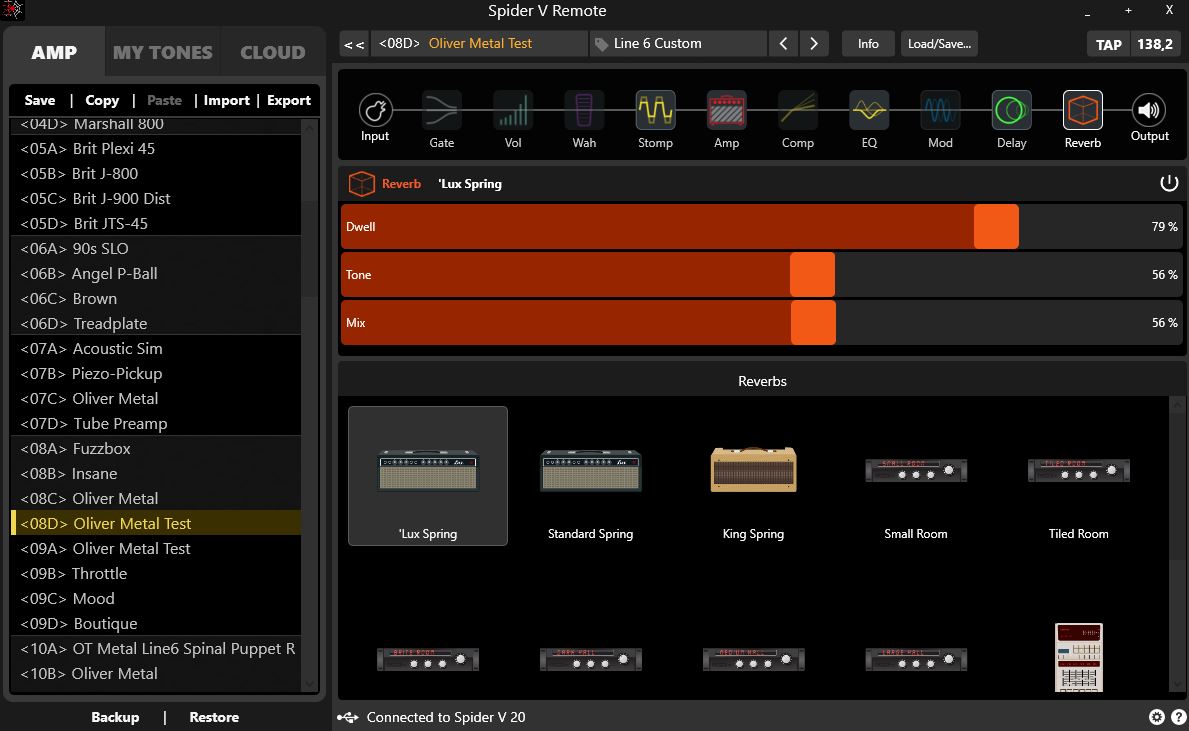Select the Vol pedal block

pyautogui.click(x=513, y=119)
